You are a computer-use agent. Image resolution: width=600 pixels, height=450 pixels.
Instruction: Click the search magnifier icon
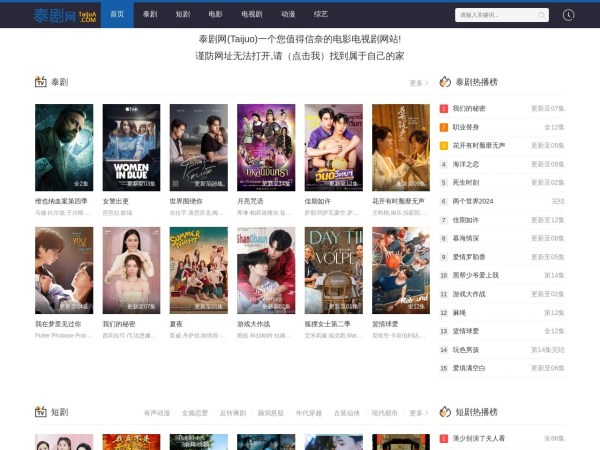point(541,15)
